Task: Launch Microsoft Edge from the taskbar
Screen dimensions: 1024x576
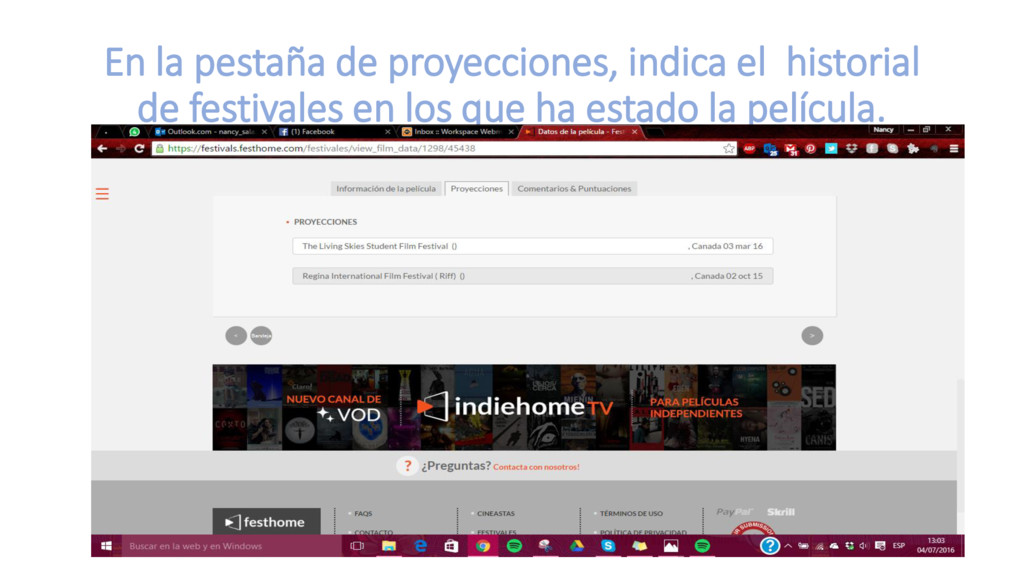Action: (x=420, y=546)
